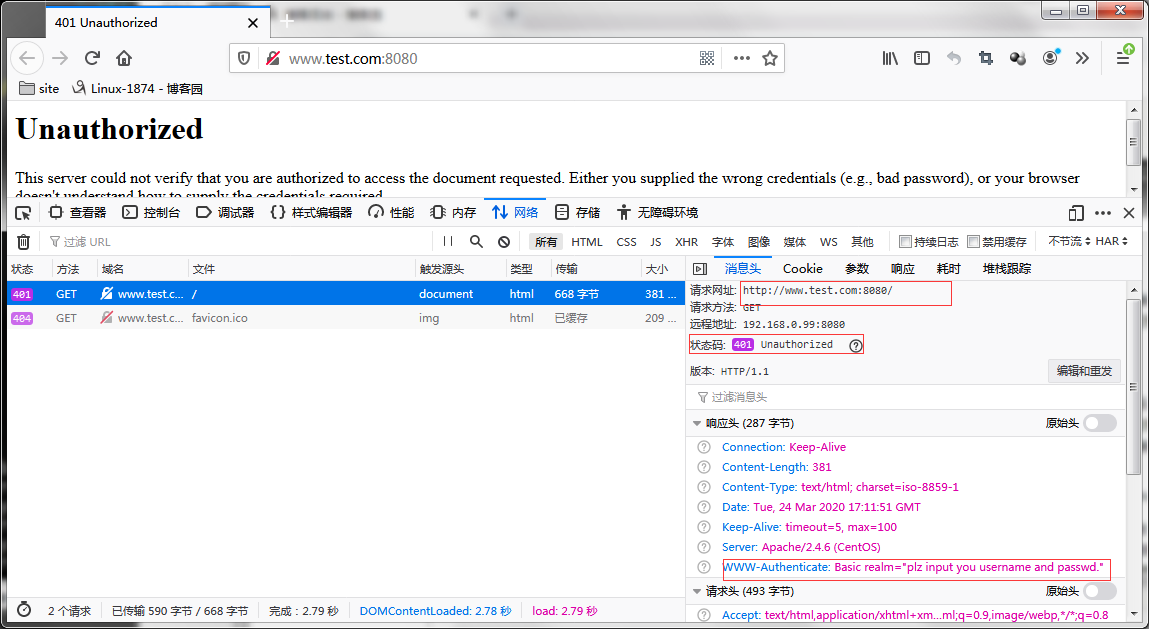Viewport: 1149px width, 629px height.
Task: Open the 样式编辑器 tab
Action: [x=311, y=213]
